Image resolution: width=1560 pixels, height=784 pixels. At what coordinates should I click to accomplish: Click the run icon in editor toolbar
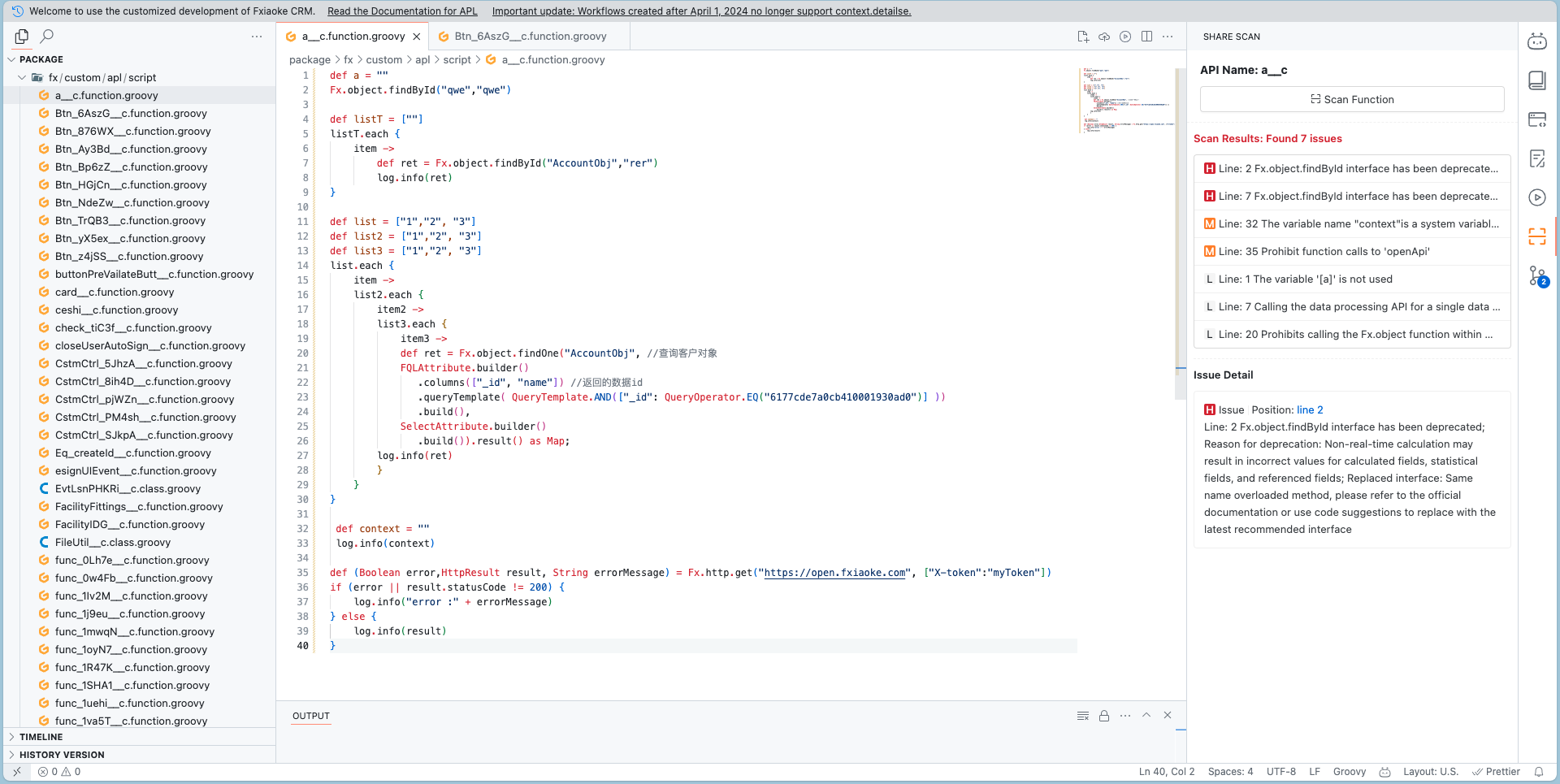pyautogui.click(x=1125, y=37)
